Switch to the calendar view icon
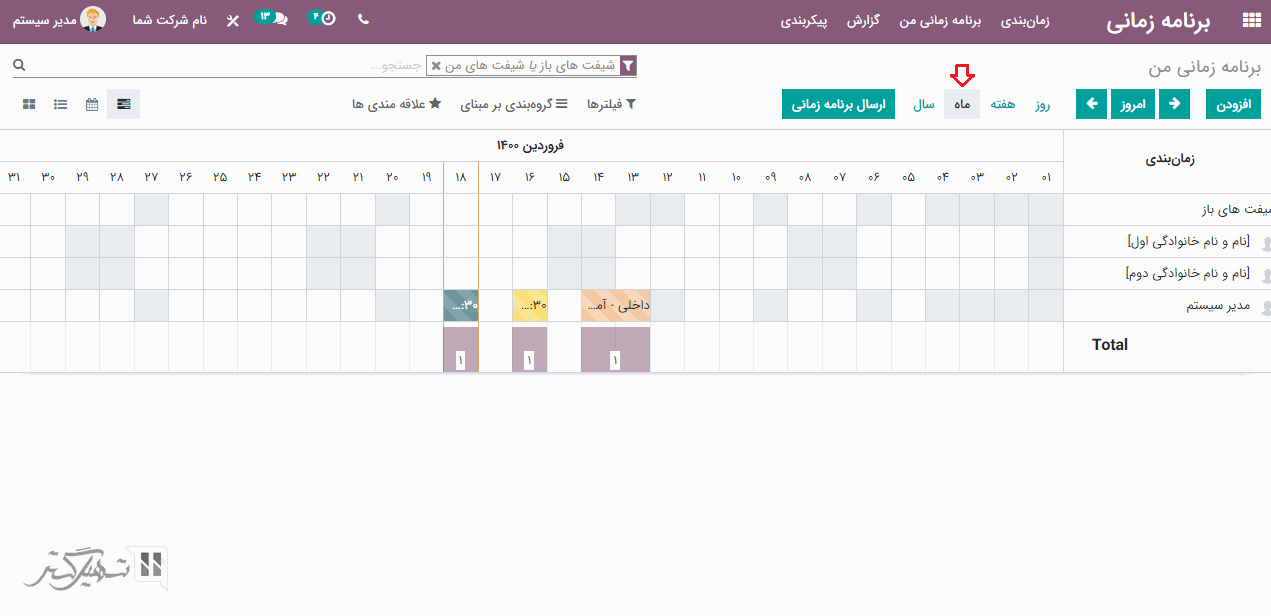The width and height of the screenshot is (1271, 616). click(x=92, y=104)
